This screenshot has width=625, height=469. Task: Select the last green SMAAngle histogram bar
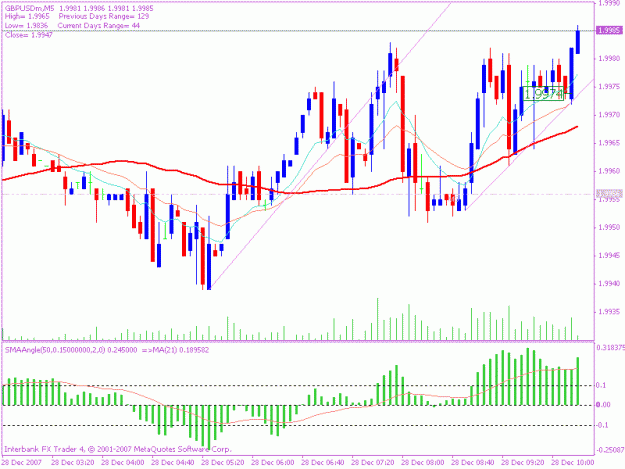click(578, 381)
